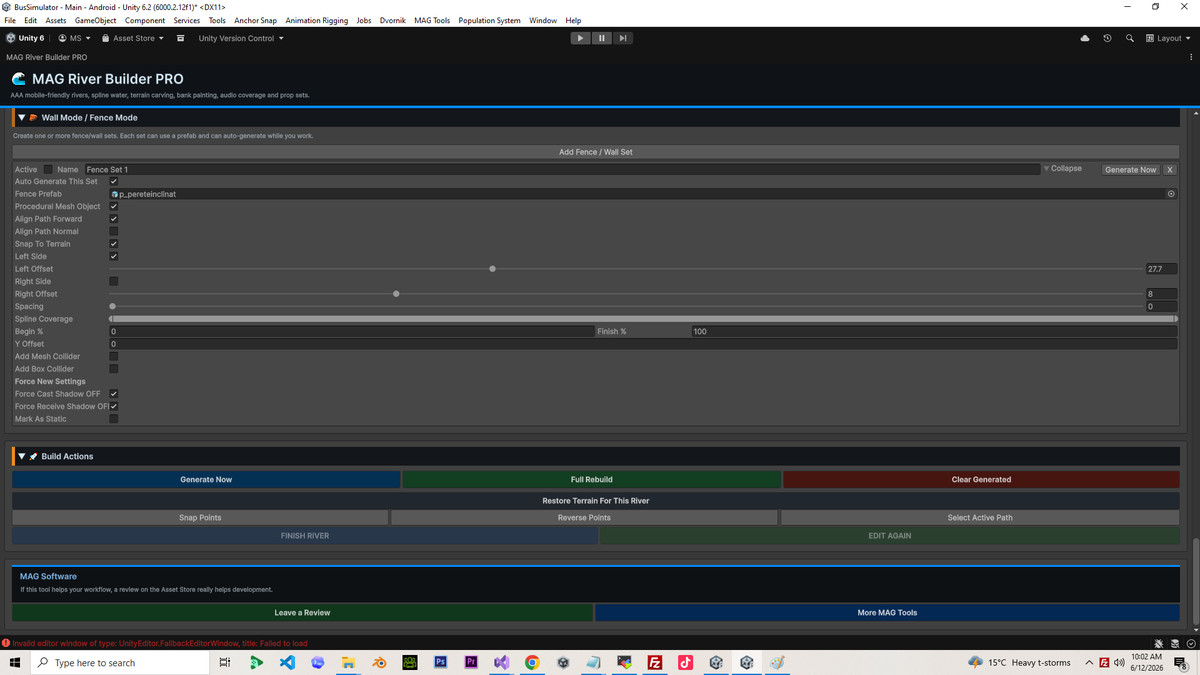This screenshot has width=1200, height=675.
Task: Click the Right Offset slider handle
Action: (396, 294)
